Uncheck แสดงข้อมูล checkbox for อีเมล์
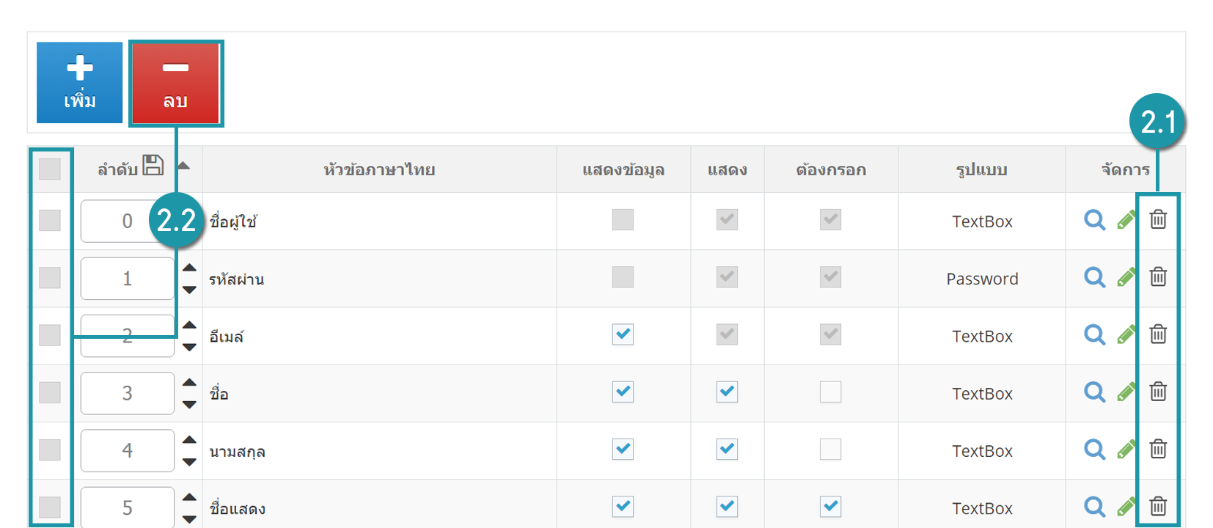The width and height of the screenshot is (1213, 528). pyautogui.click(x=623, y=334)
